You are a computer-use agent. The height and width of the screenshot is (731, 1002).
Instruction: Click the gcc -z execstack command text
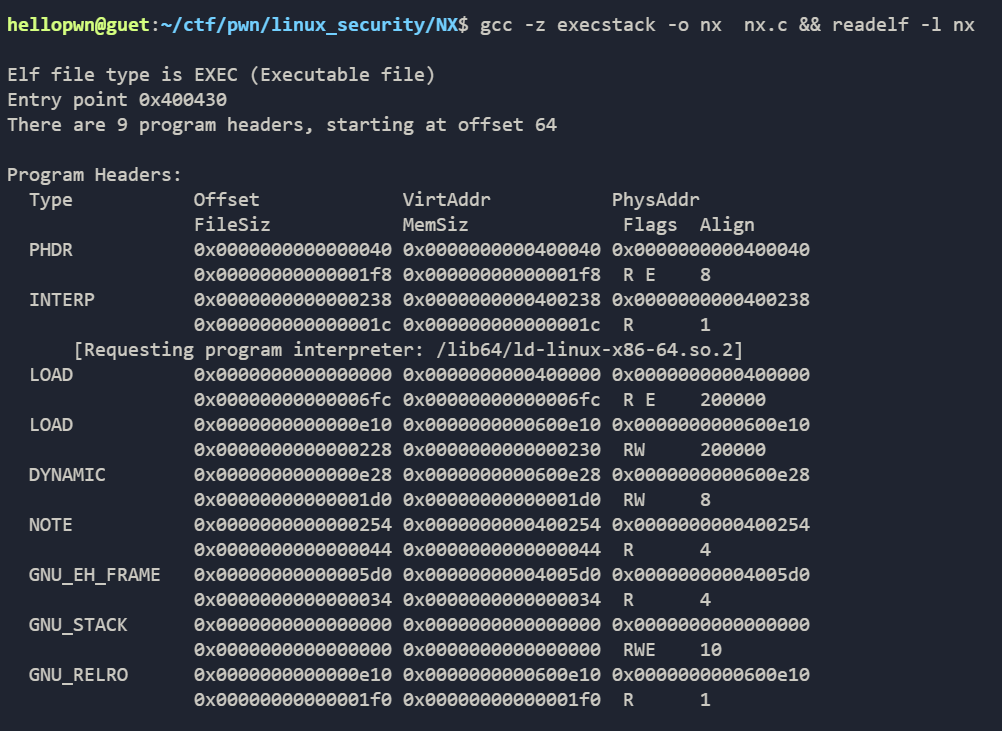click(568, 25)
